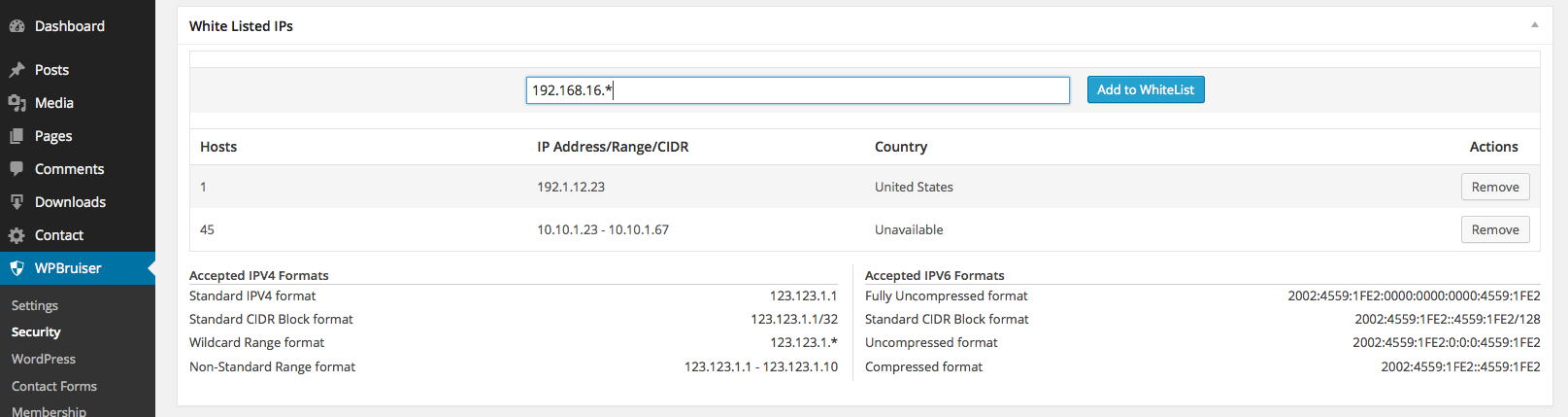Click the Country column header
This screenshot has width=1568, height=417.
coord(901,147)
